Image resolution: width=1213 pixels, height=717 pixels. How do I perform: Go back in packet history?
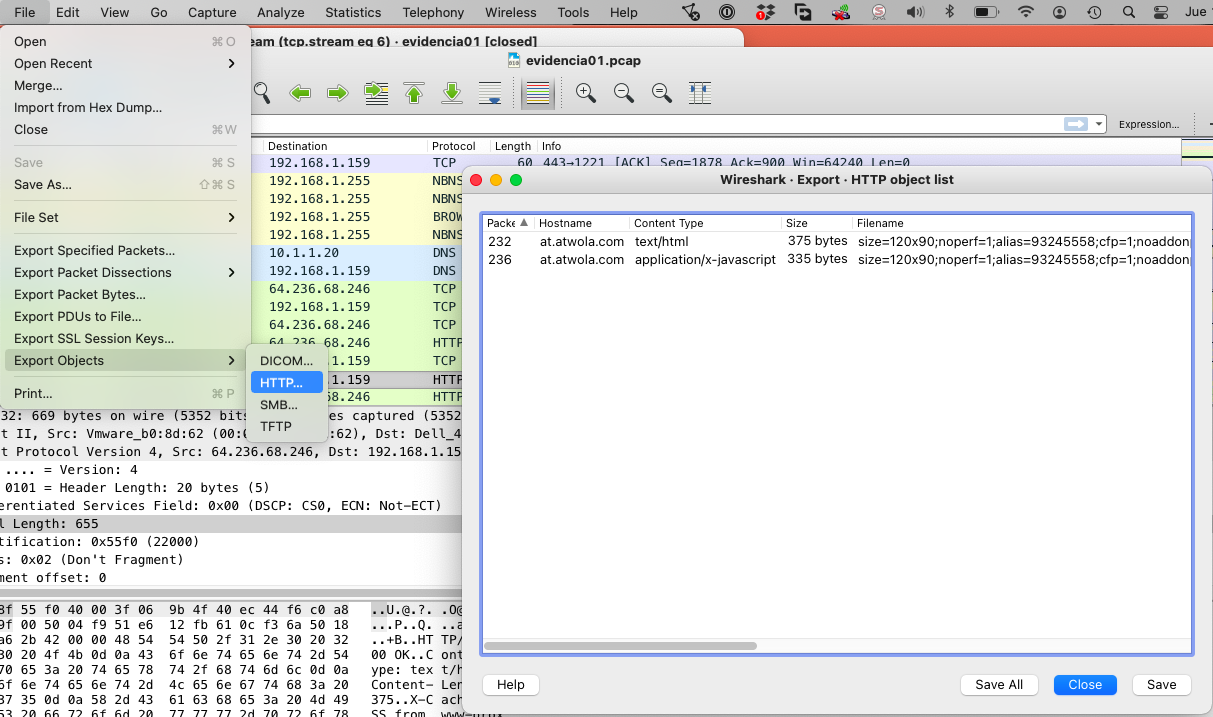pos(300,93)
